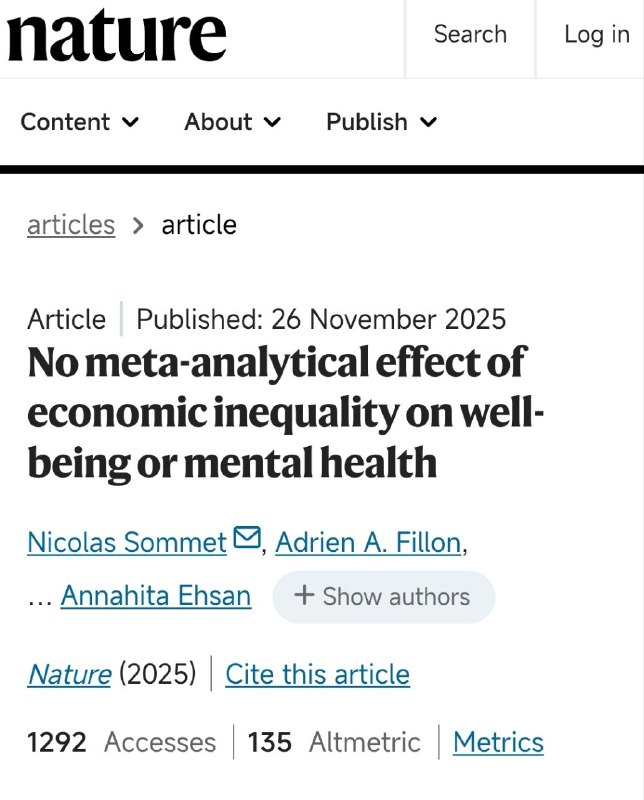The image size is (644, 800).
Task: Open the About dropdown
Action: tap(232, 122)
